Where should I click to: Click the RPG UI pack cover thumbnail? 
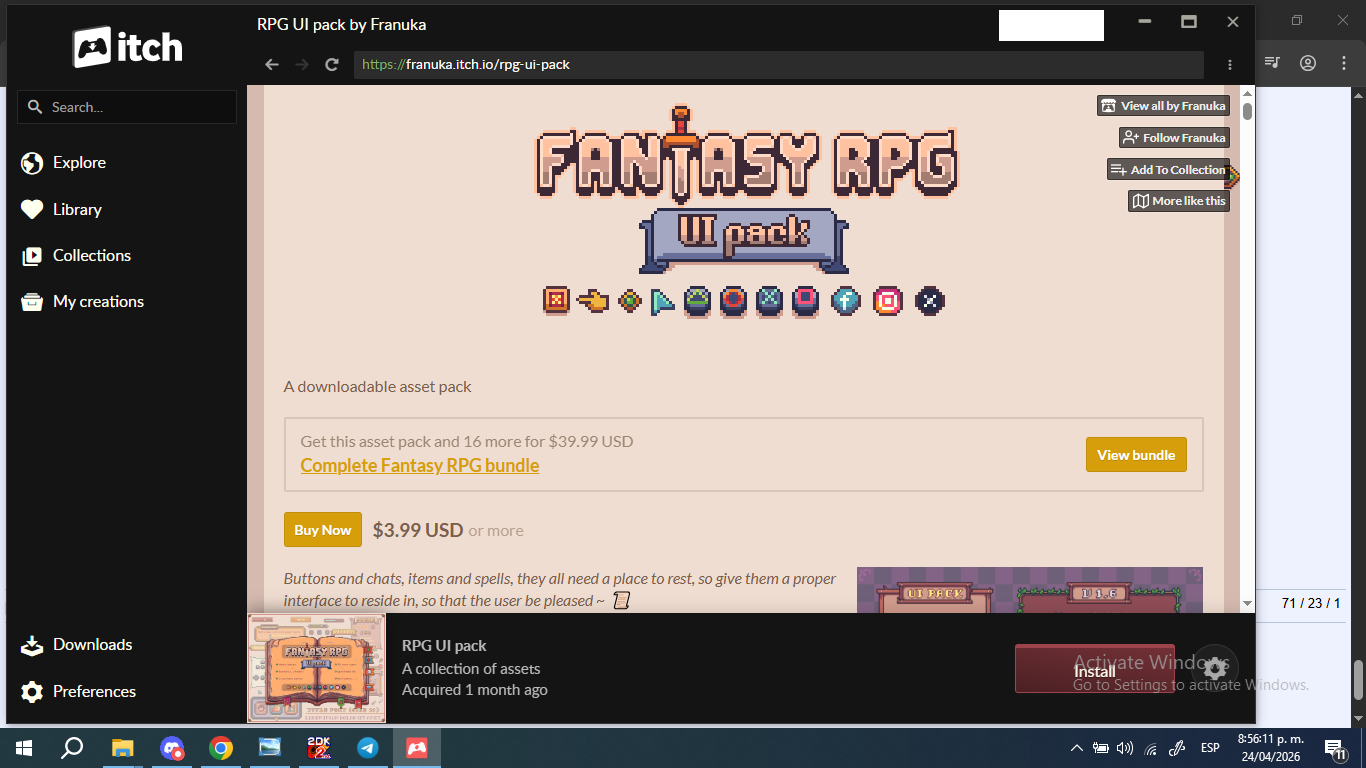pyautogui.click(x=317, y=668)
